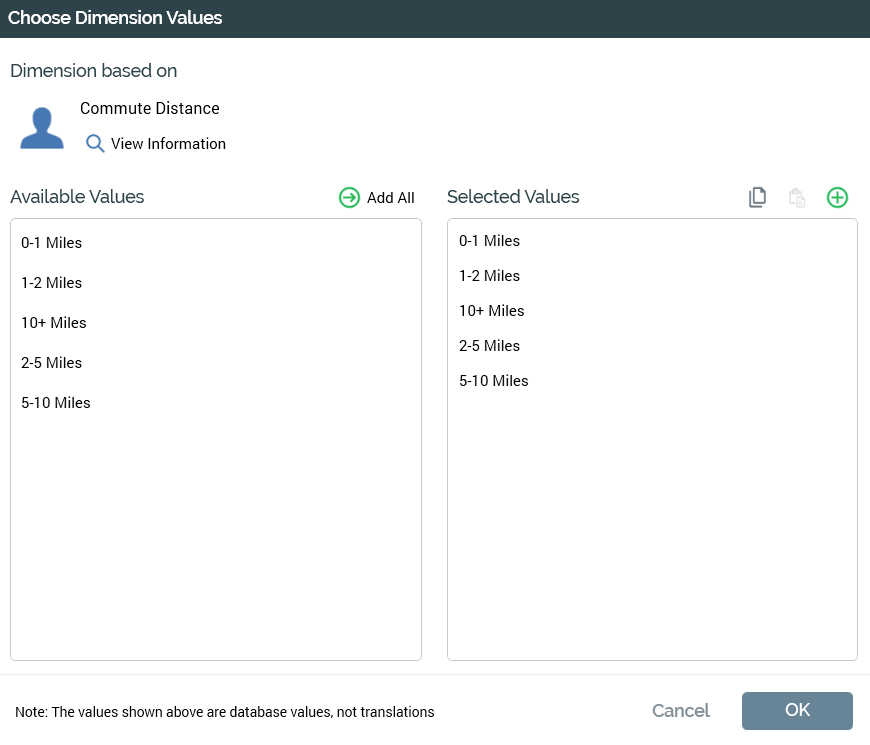Highlight 1-2 Miles in Selected Values
Image resolution: width=870 pixels, height=745 pixels.
click(490, 276)
